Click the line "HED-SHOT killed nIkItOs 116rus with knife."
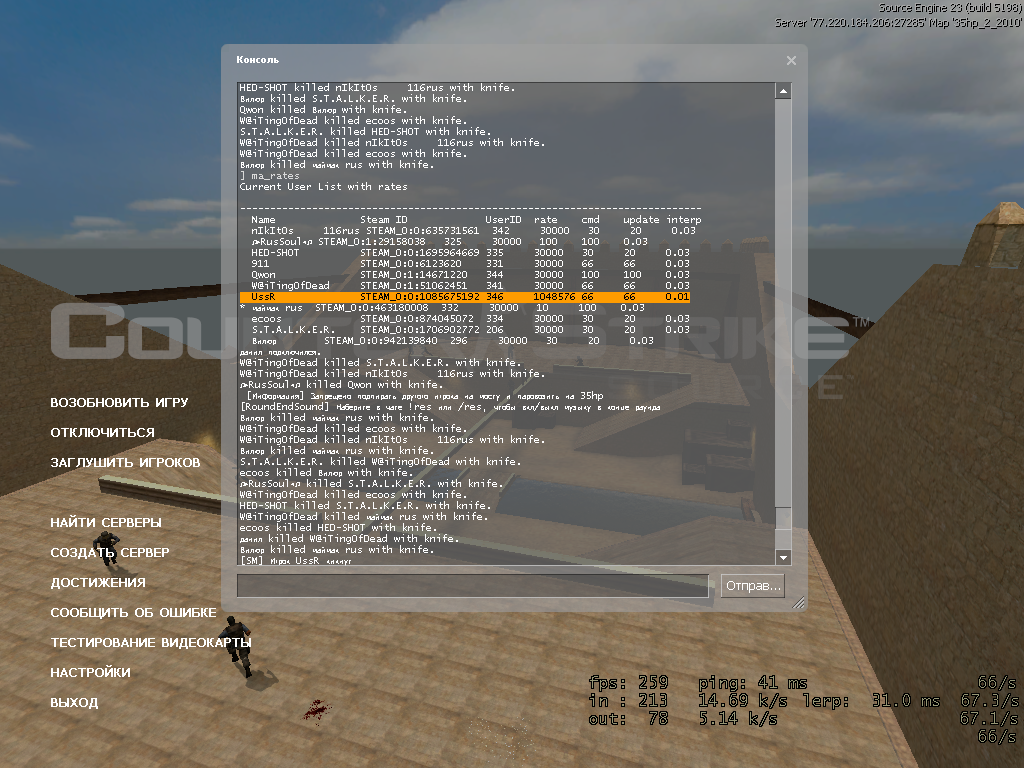The image size is (1024, 768). pyautogui.click(x=377, y=88)
